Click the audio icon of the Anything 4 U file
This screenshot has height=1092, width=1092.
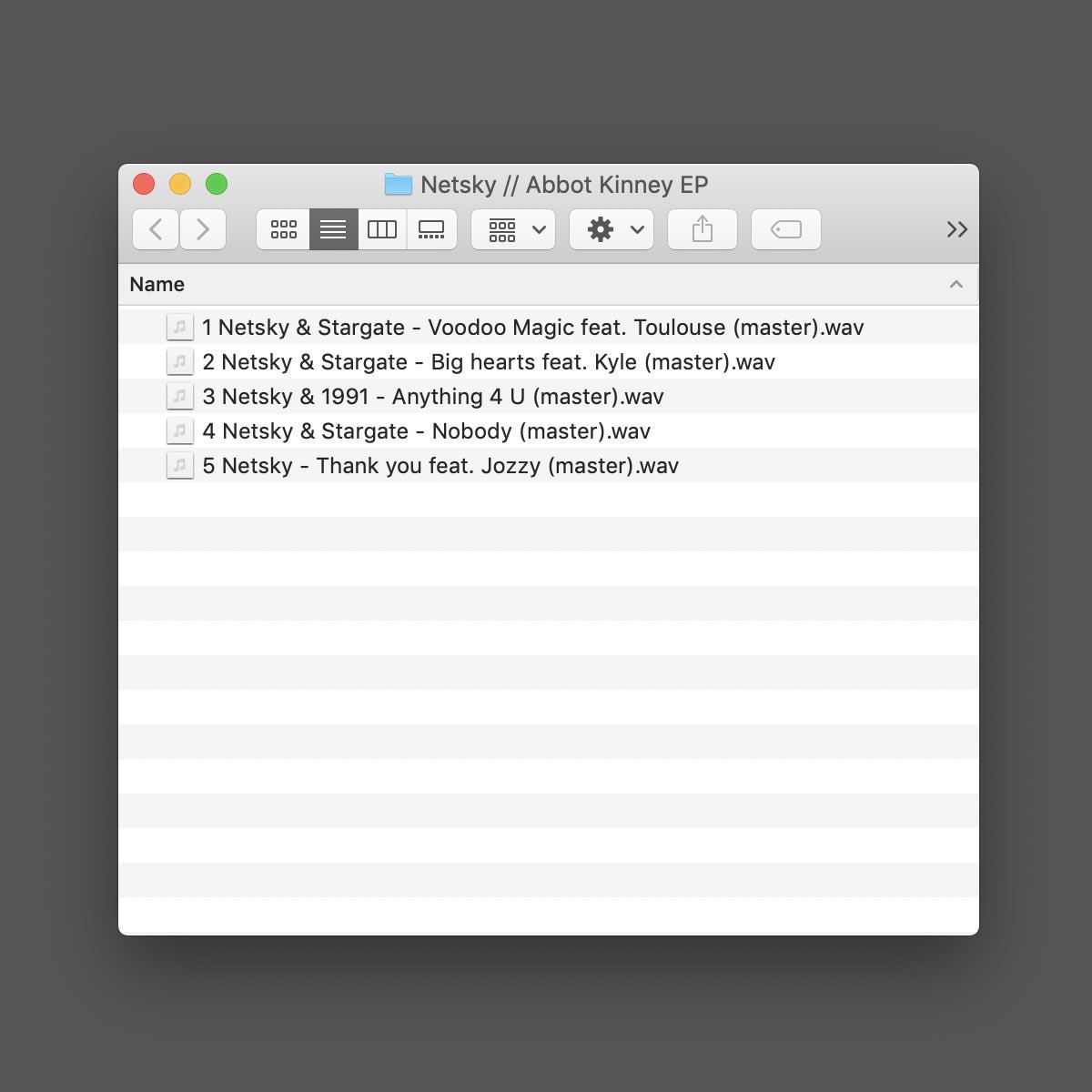coord(180,396)
